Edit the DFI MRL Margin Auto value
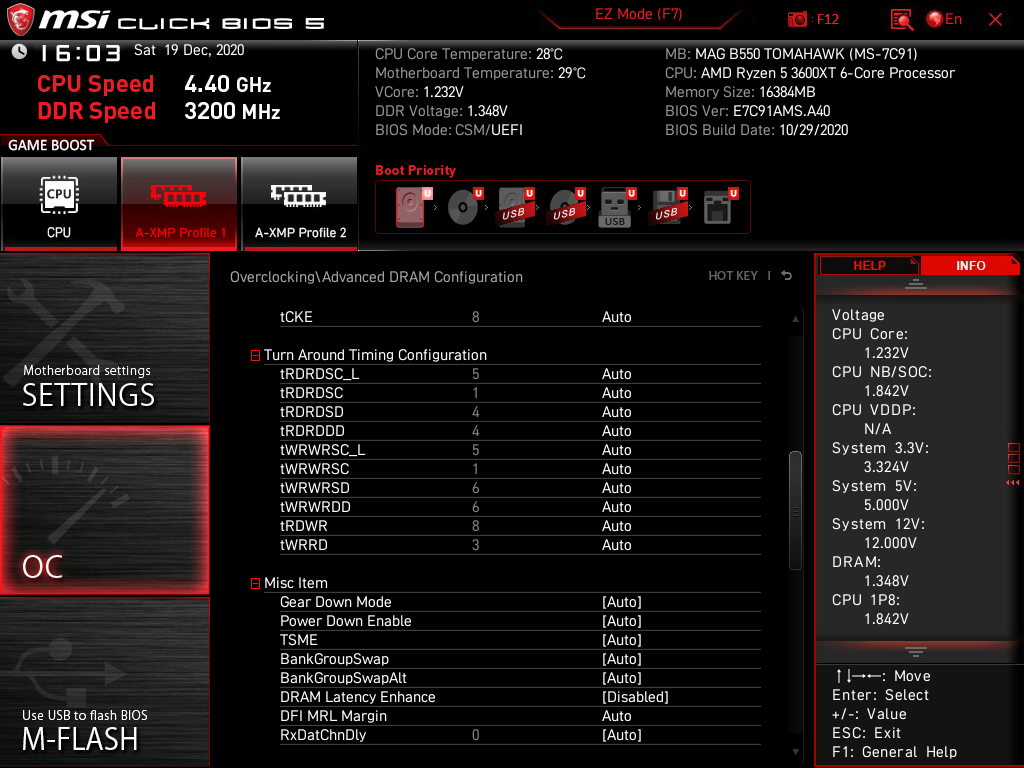This screenshot has width=1024, height=768. tap(616, 716)
